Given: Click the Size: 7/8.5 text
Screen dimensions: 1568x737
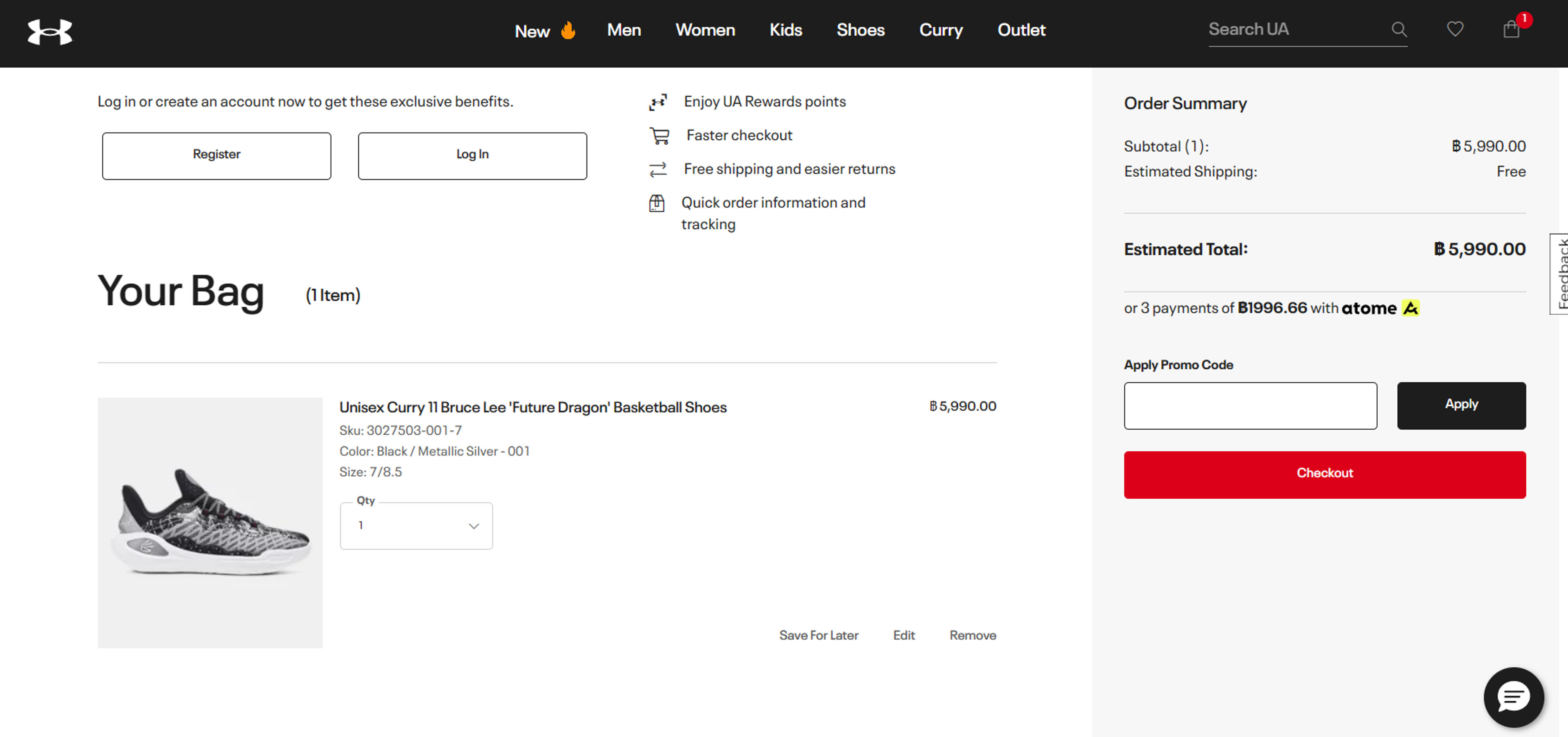Looking at the screenshot, I should [x=371, y=472].
